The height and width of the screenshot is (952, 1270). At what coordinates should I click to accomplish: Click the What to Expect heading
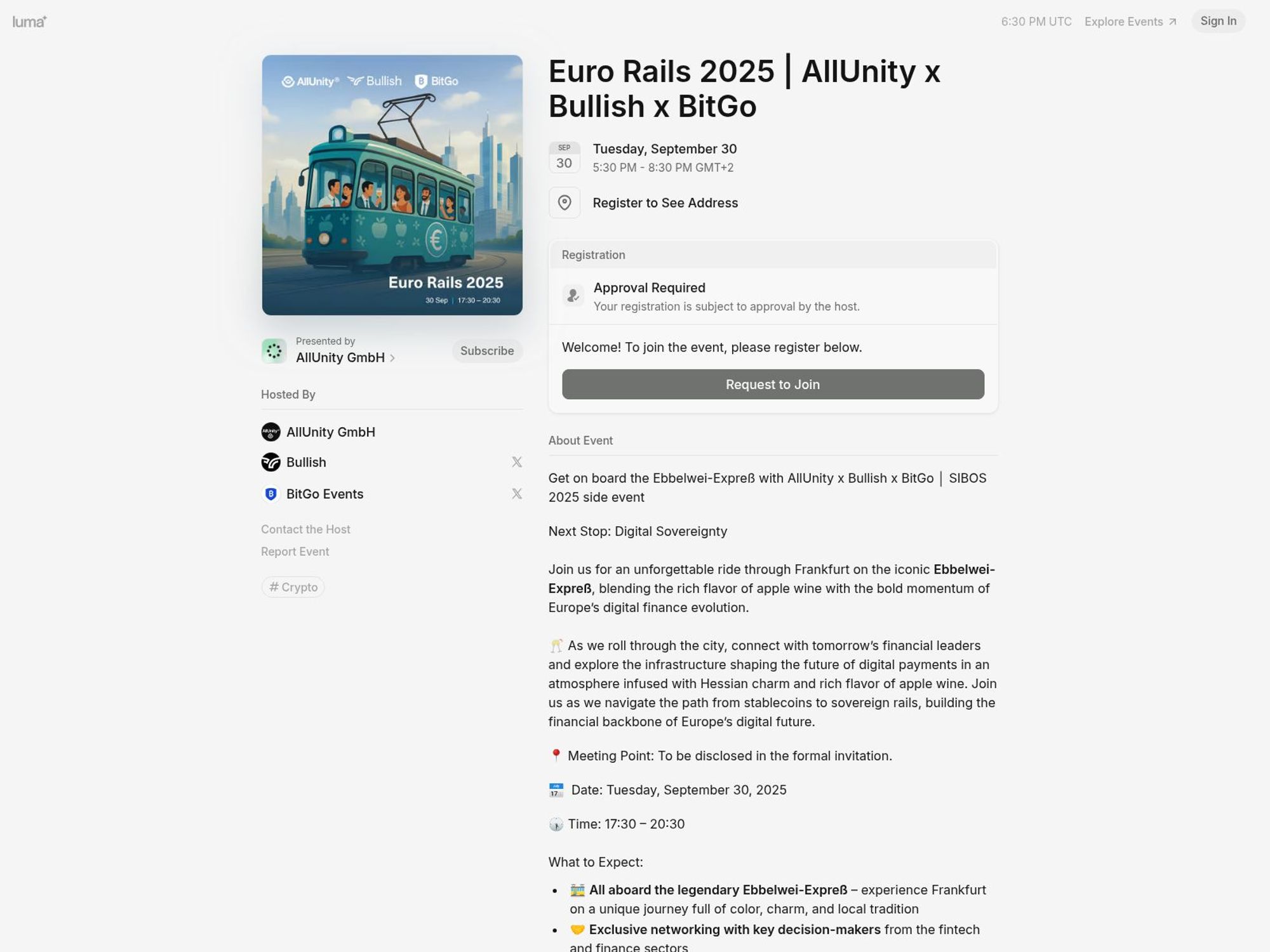point(596,862)
